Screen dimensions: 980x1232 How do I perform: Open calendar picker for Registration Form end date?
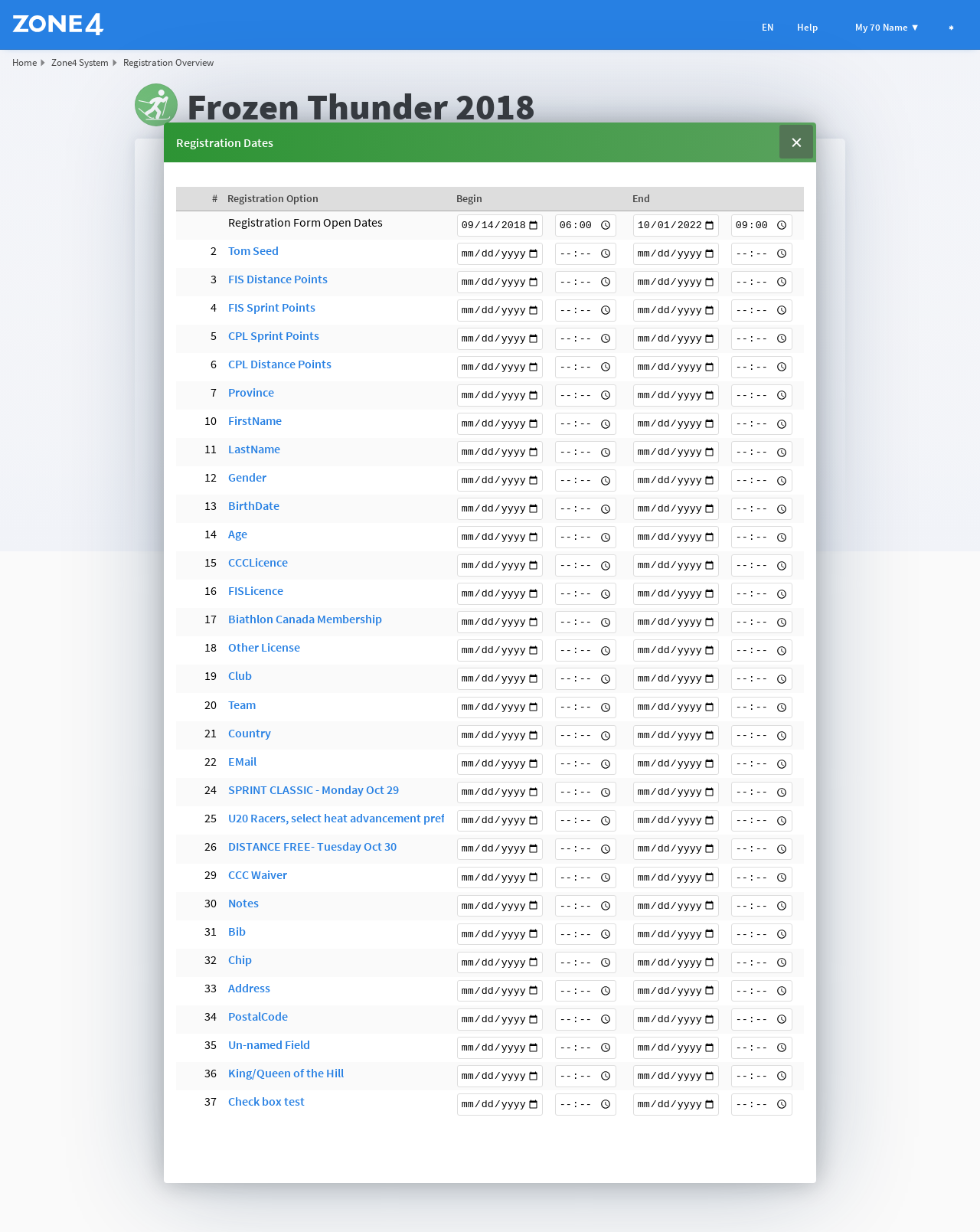coord(710,225)
